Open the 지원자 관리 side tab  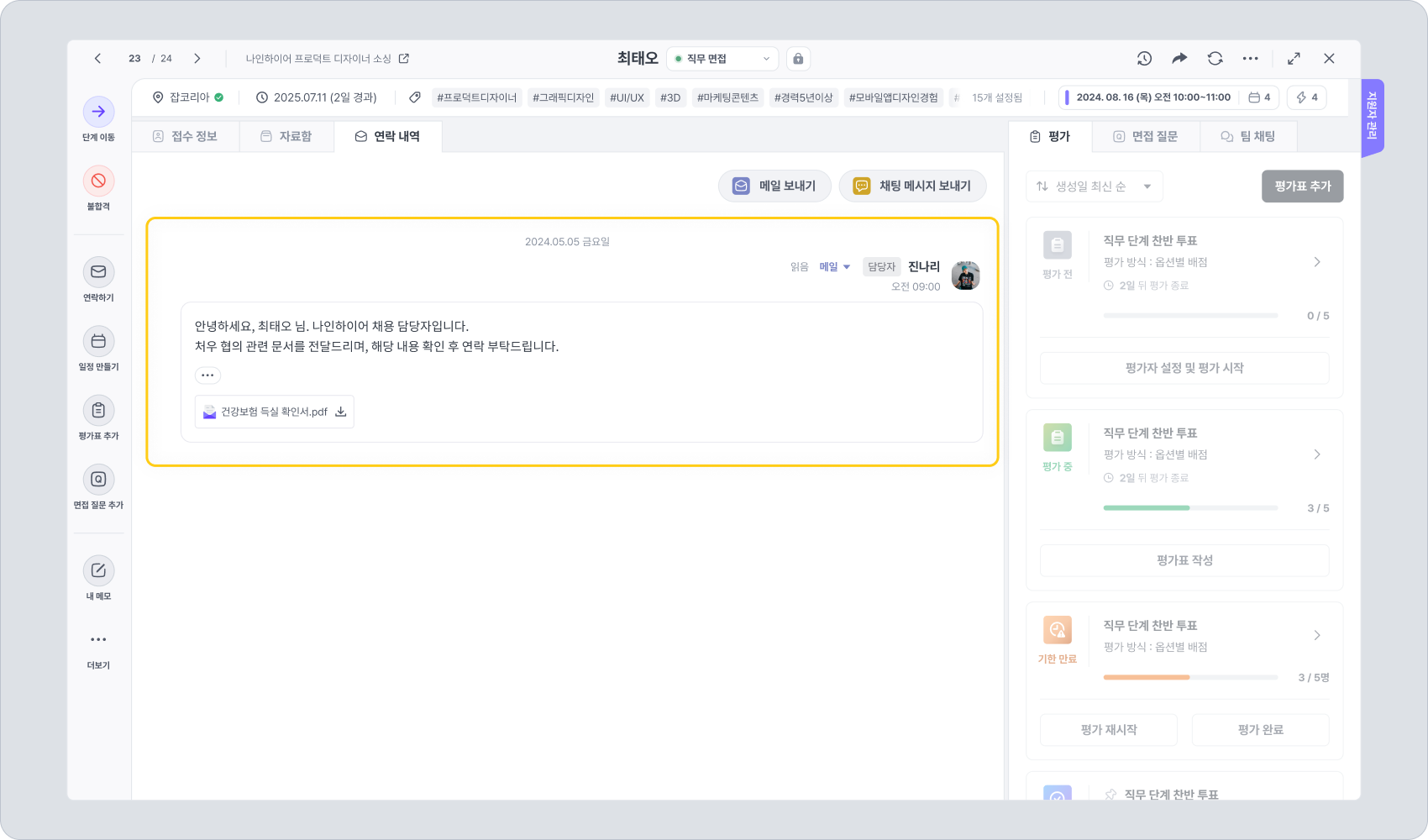[x=1373, y=118]
